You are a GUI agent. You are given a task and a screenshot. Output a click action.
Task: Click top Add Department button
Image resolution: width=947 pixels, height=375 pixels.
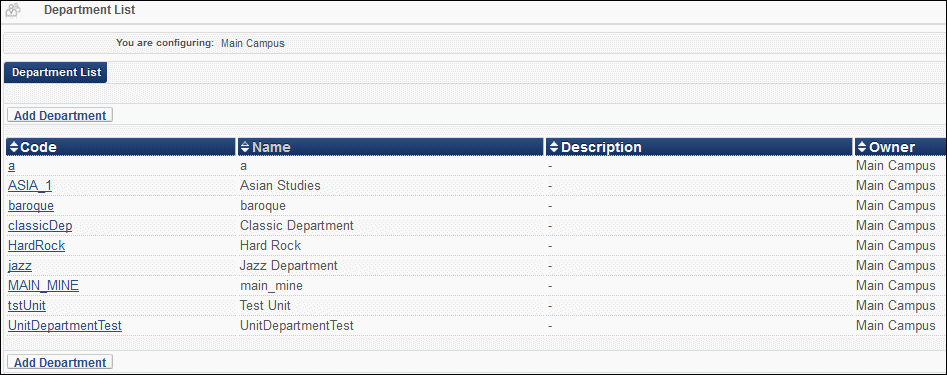[x=60, y=115]
